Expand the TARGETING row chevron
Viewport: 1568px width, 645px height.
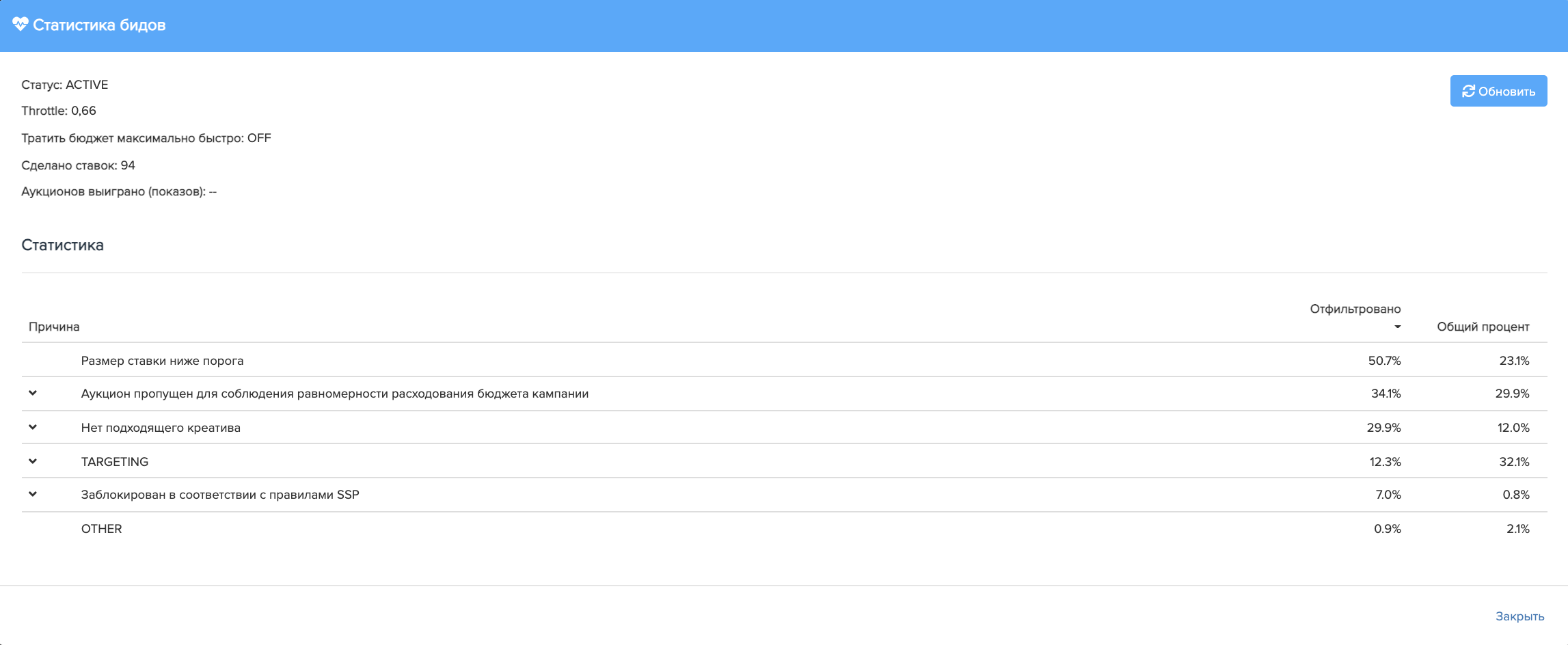pyautogui.click(x=33, y=462)
